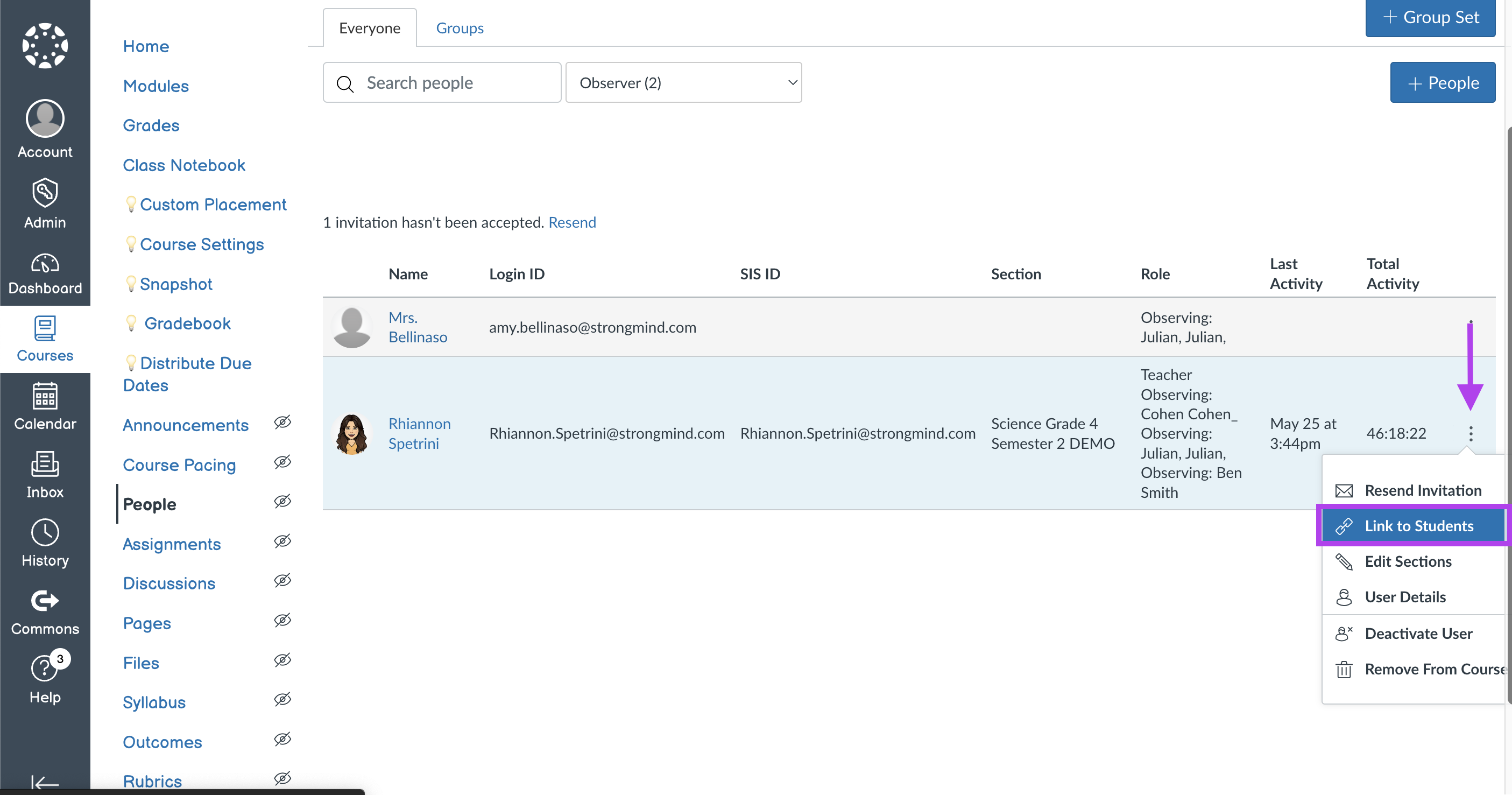Click the chain icon beside Link to Students
Viewport: 1512px width, 795px height.
1344,526
